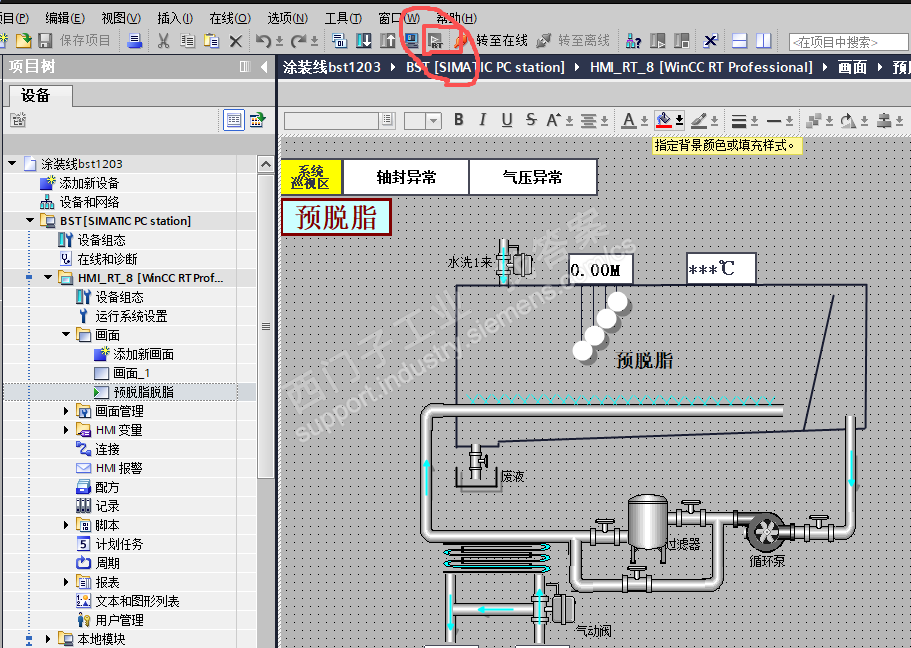
Task: Click HMI_RT_8 breadcrumb in path bar
Action: click(x=701, y=67)
